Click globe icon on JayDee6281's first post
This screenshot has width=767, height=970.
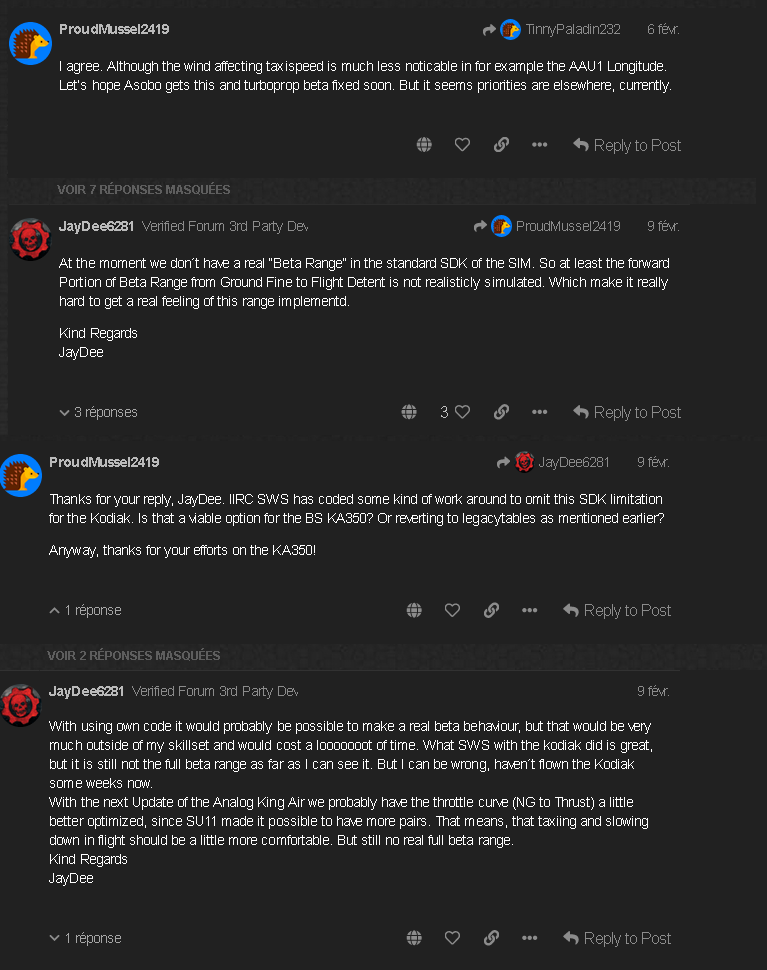(409, 412)
